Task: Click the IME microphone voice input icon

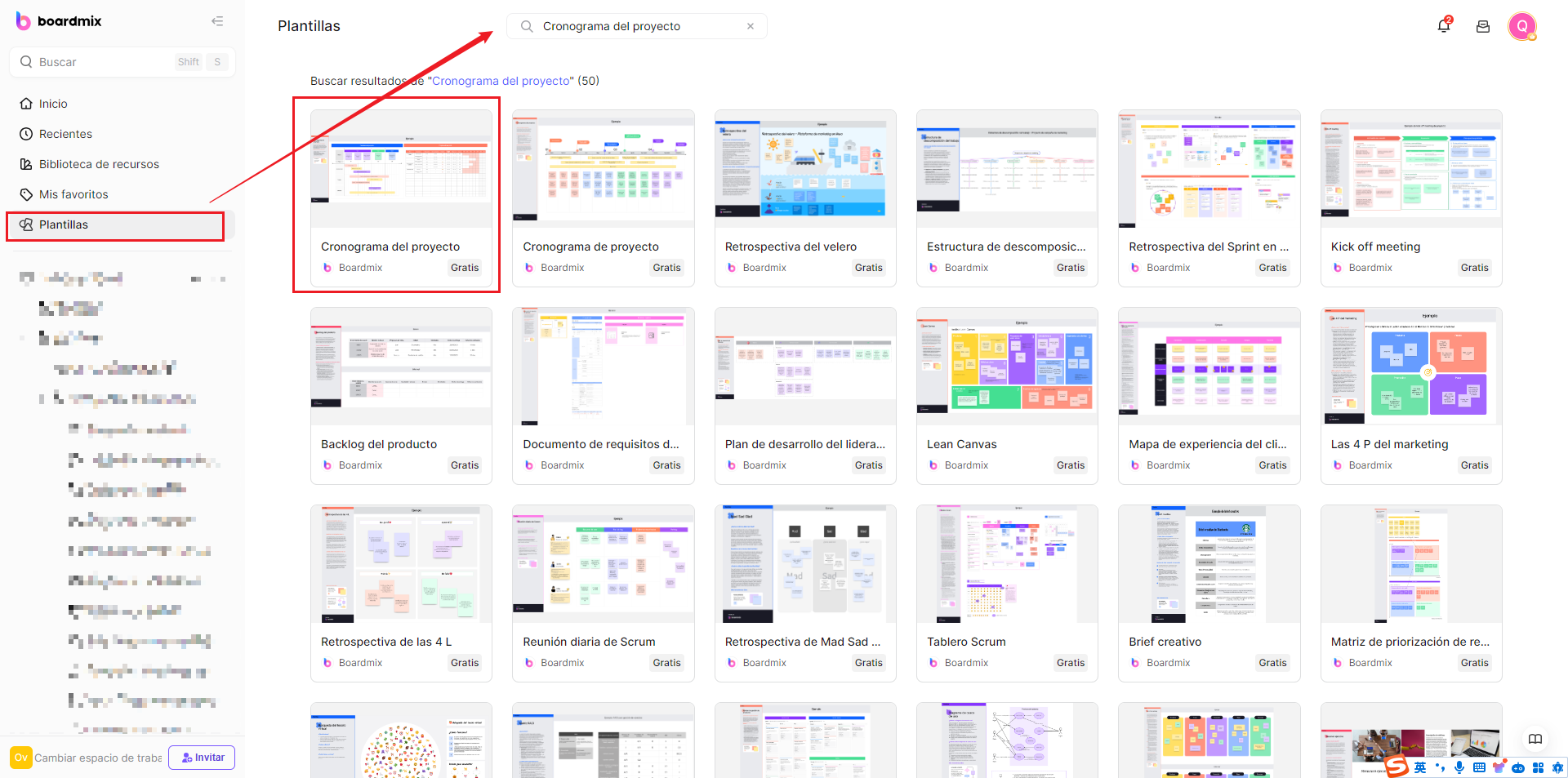Action: [x=1459, y=767]
